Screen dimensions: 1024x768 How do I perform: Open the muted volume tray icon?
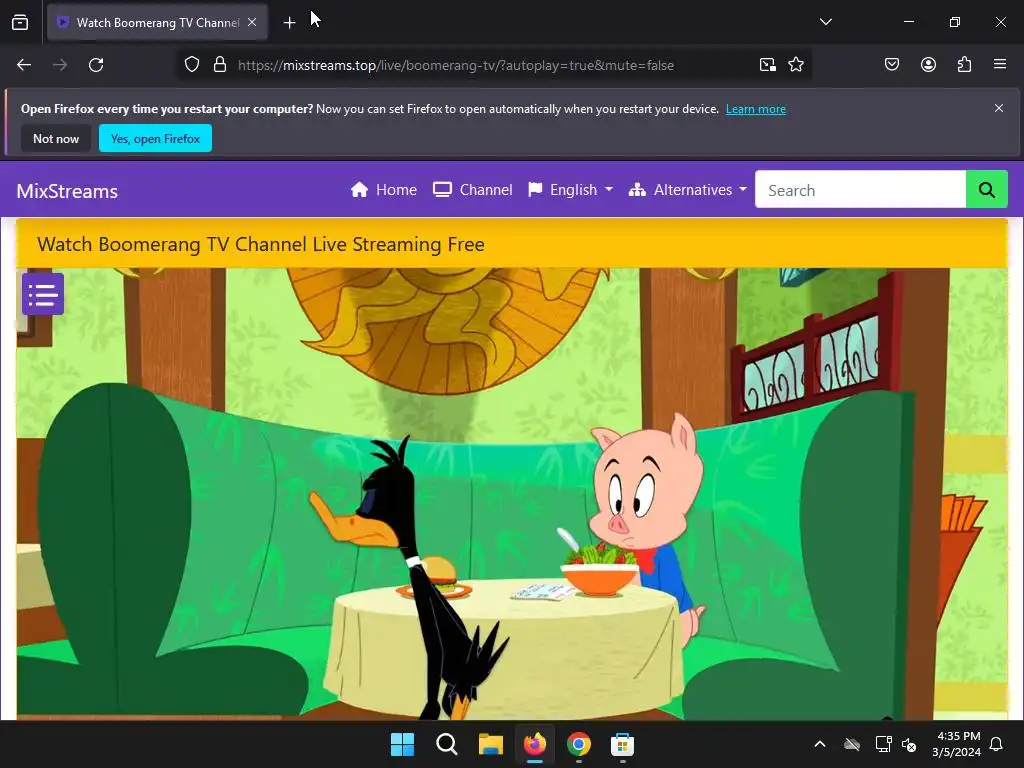pyautogui.click(x=908, y=744)
